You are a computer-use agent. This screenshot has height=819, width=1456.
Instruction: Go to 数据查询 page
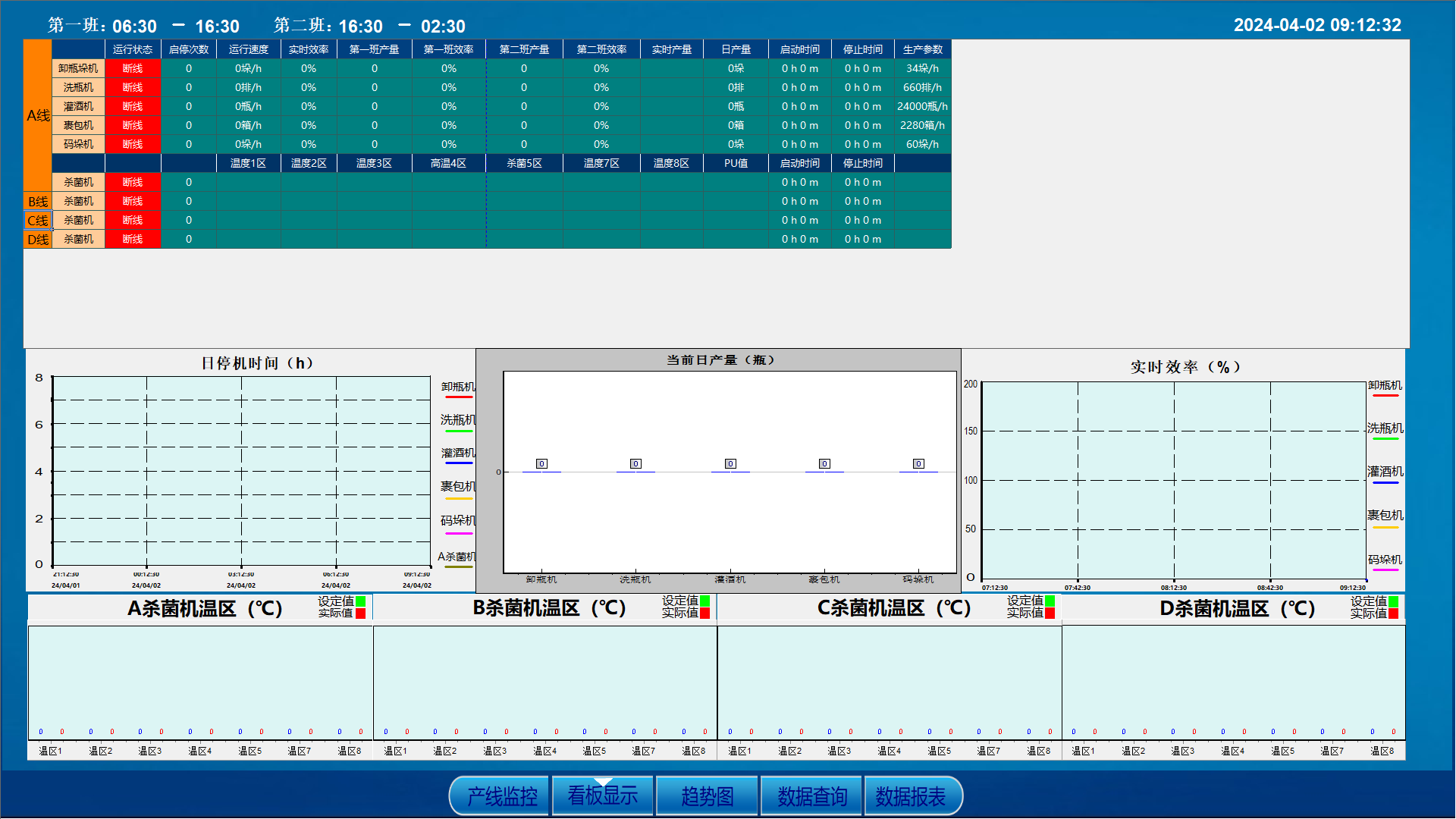pyautogui.click(x=811, y=796)
